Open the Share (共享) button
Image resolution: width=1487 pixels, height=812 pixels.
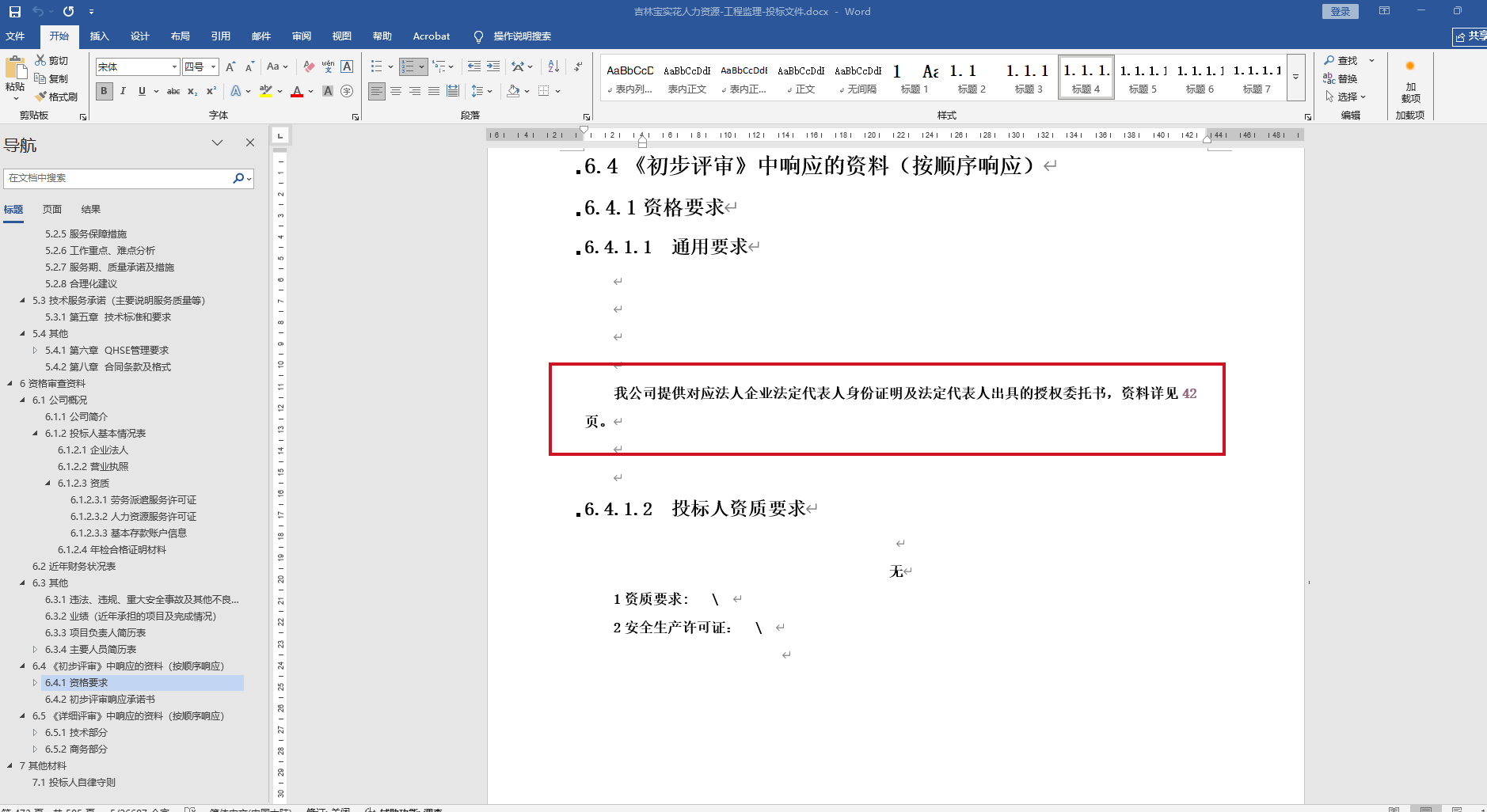click(x=1470, y=36)
